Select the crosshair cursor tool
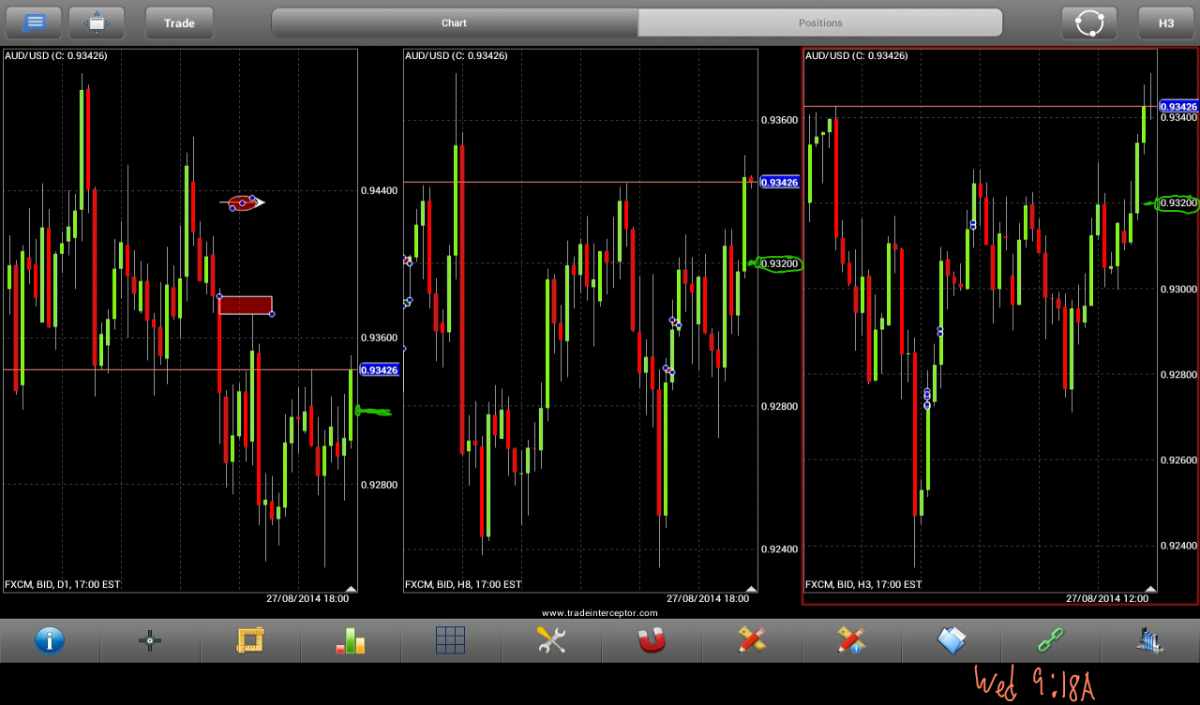Screen dimensions: 1200x705 point(150,640)
